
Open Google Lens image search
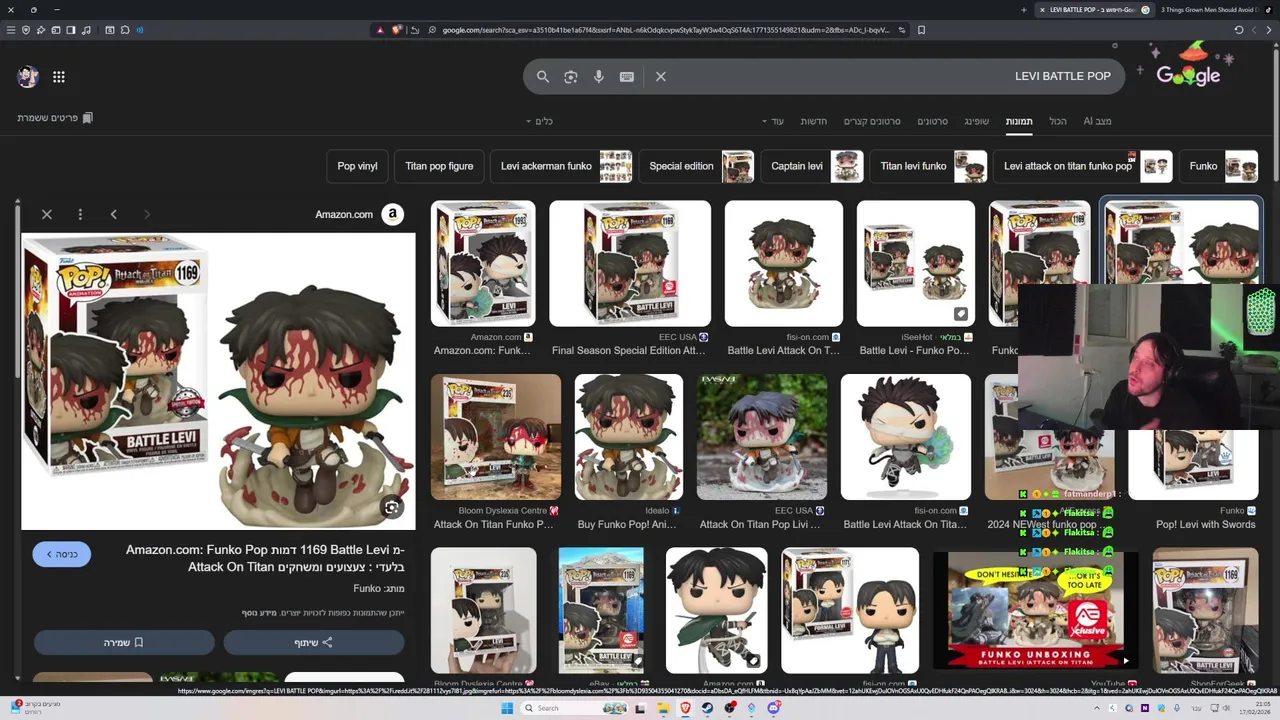(571, 76)
